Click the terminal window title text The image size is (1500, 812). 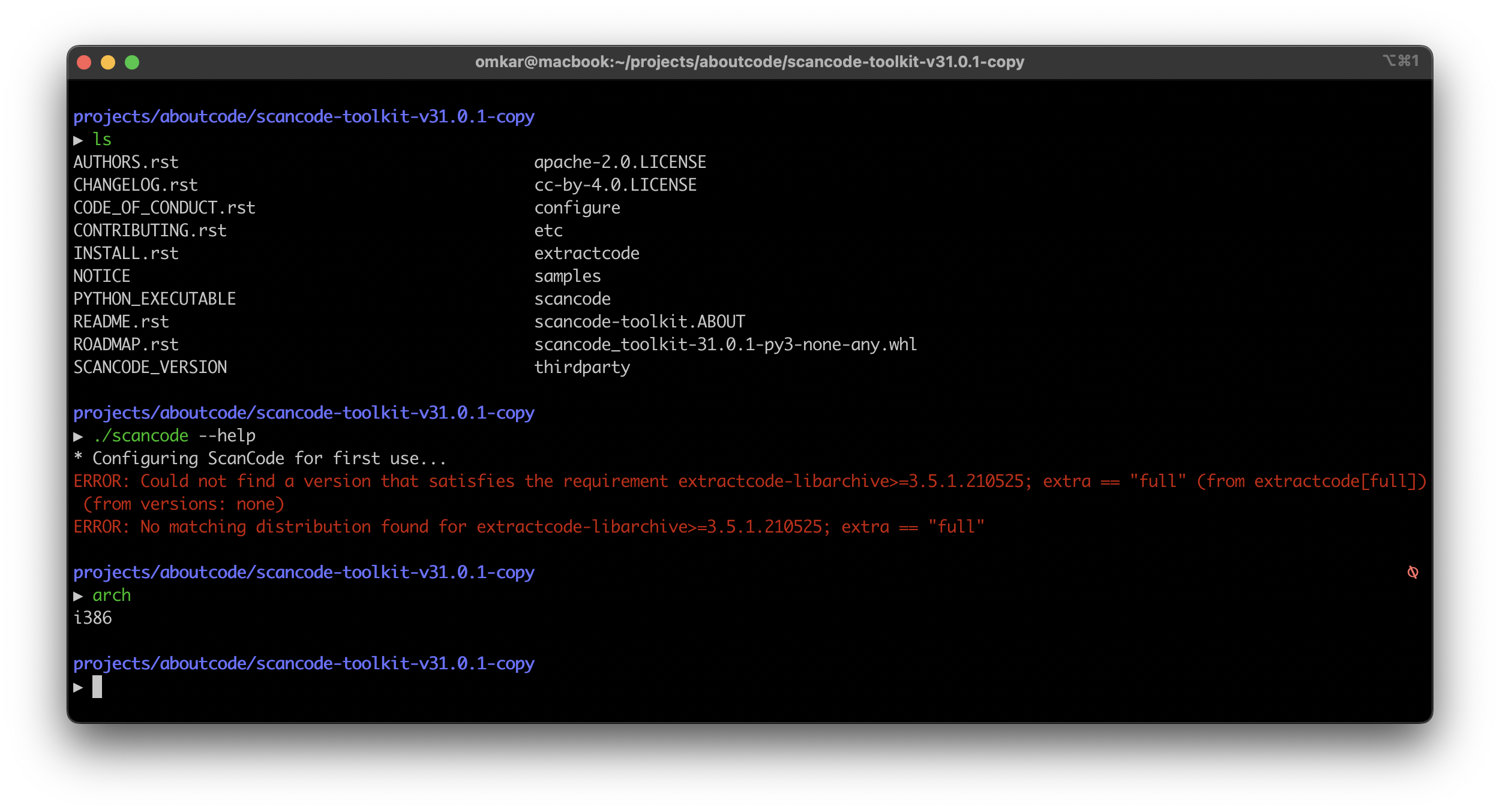point(749,62)
